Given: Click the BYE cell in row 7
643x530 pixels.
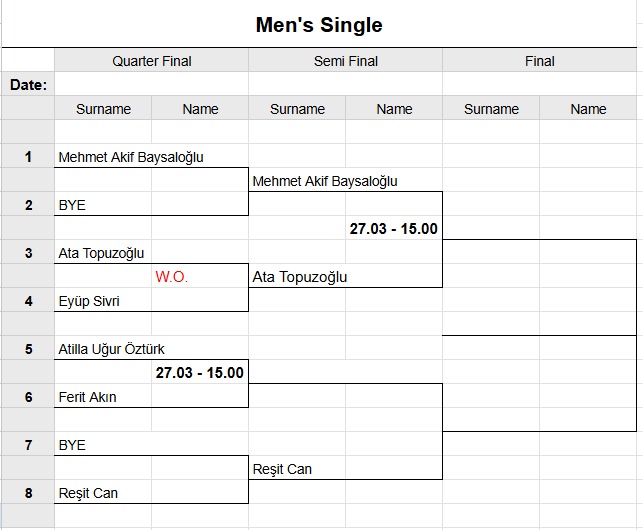Looking at the screenshot, I should click(x=72, y=445).
